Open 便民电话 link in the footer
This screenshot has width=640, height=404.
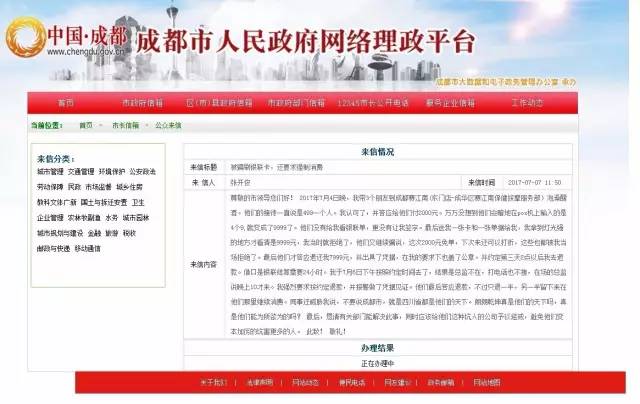[x=352, y=382]
